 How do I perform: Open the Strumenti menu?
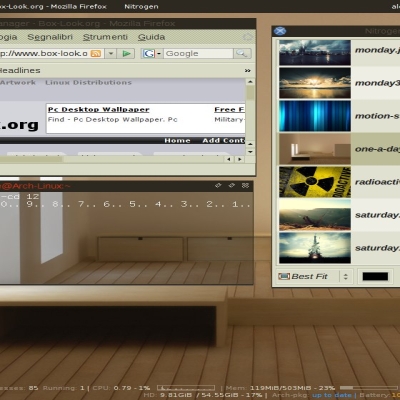(x=105, y=37)
